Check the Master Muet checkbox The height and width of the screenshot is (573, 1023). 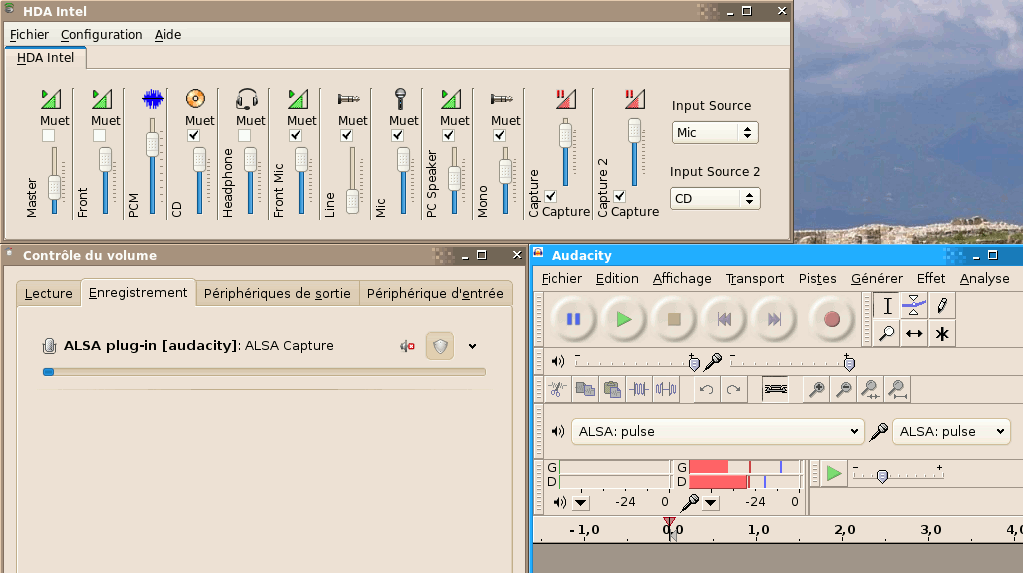48,136
